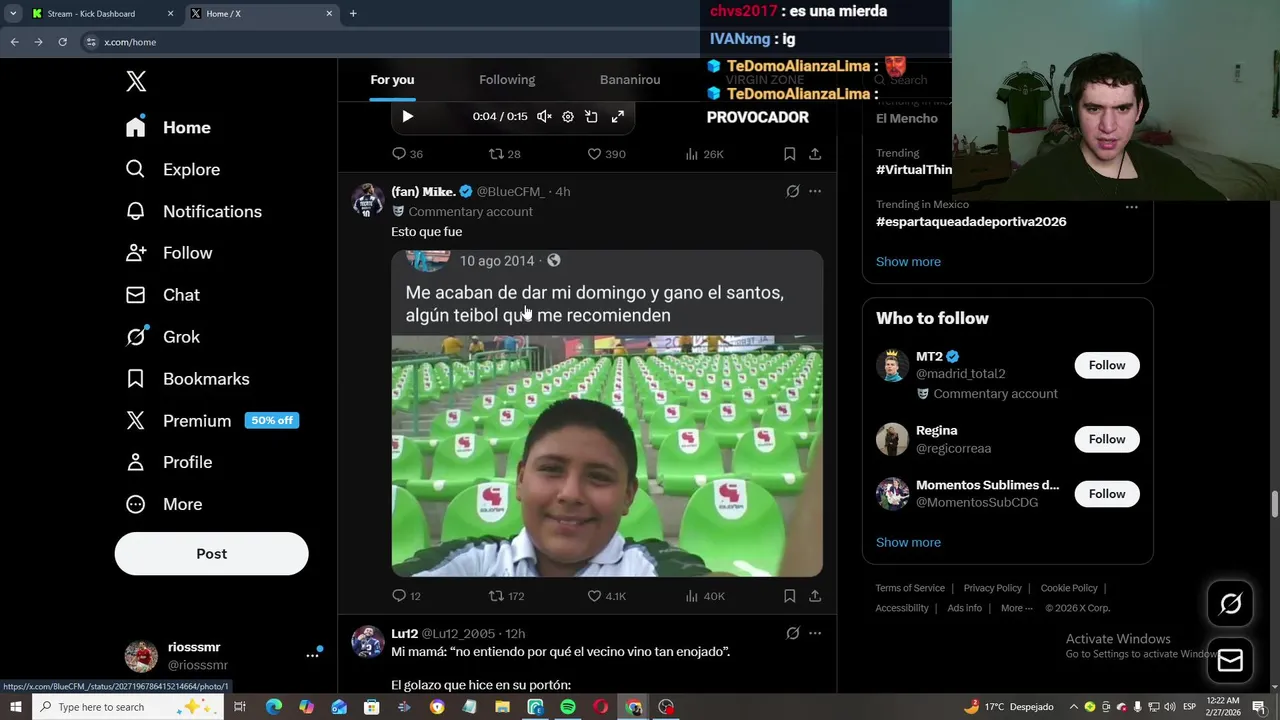Open Terms of Service link
This screenshot has height=720, width=1280.
pos(910,588)
